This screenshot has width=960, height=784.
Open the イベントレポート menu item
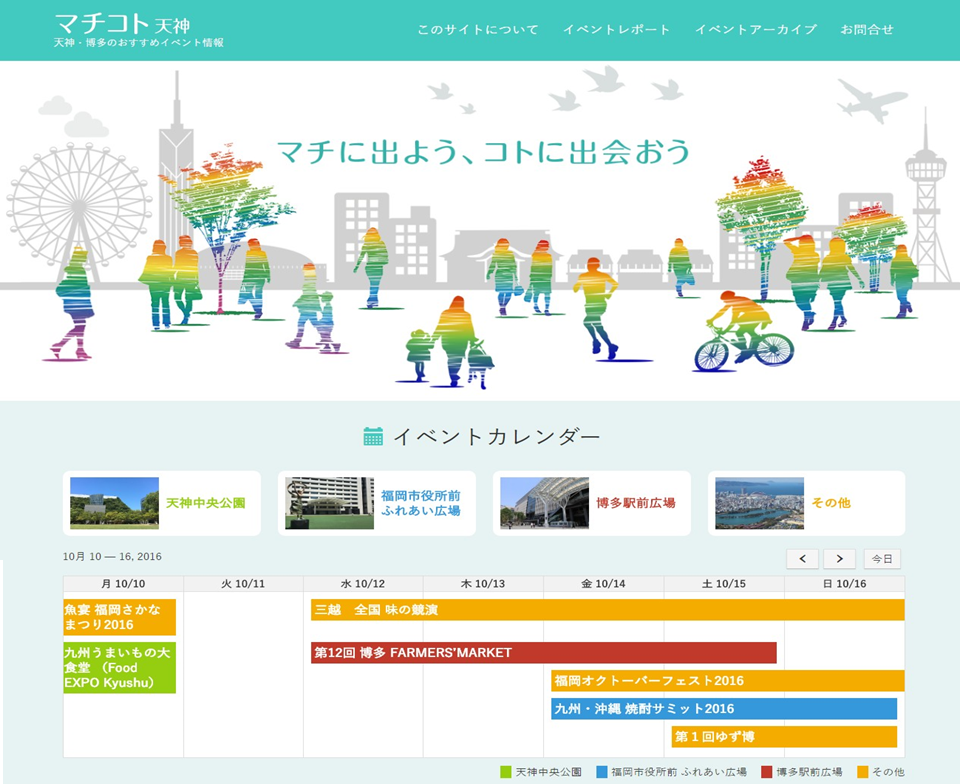616,30
